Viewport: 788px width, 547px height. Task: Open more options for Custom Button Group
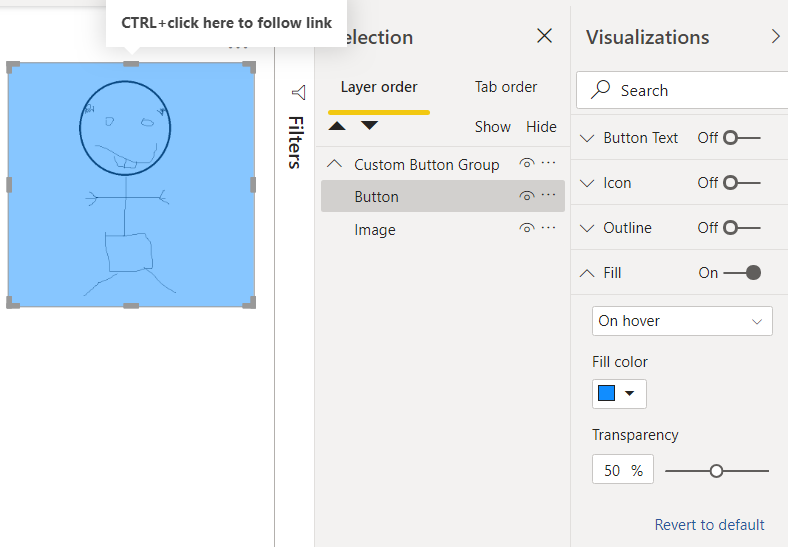[x=548, y=164]
